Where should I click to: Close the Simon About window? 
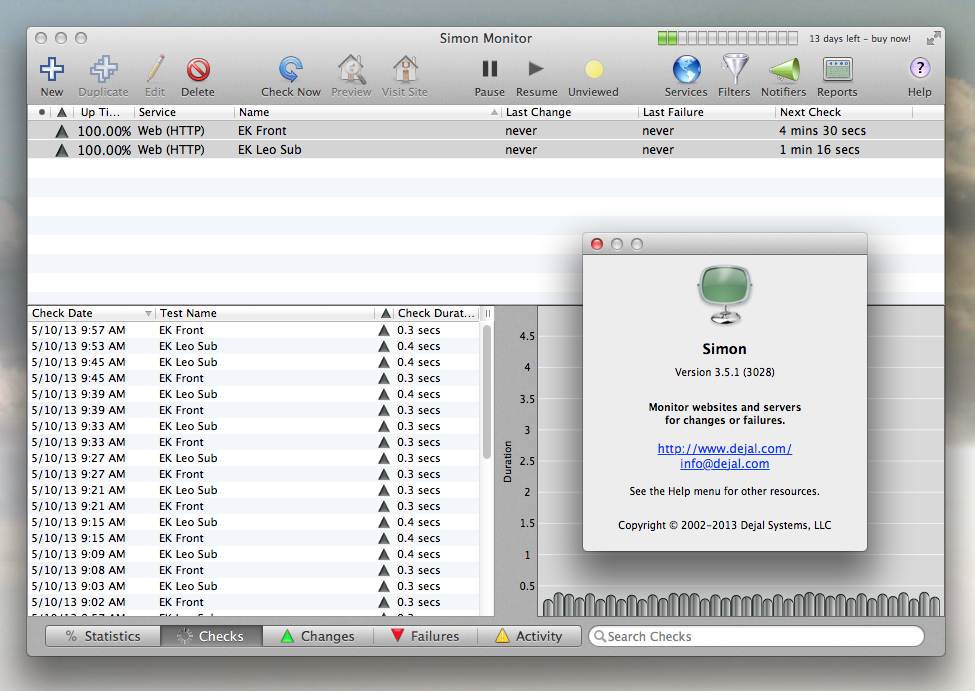click(x=597, y=244)
